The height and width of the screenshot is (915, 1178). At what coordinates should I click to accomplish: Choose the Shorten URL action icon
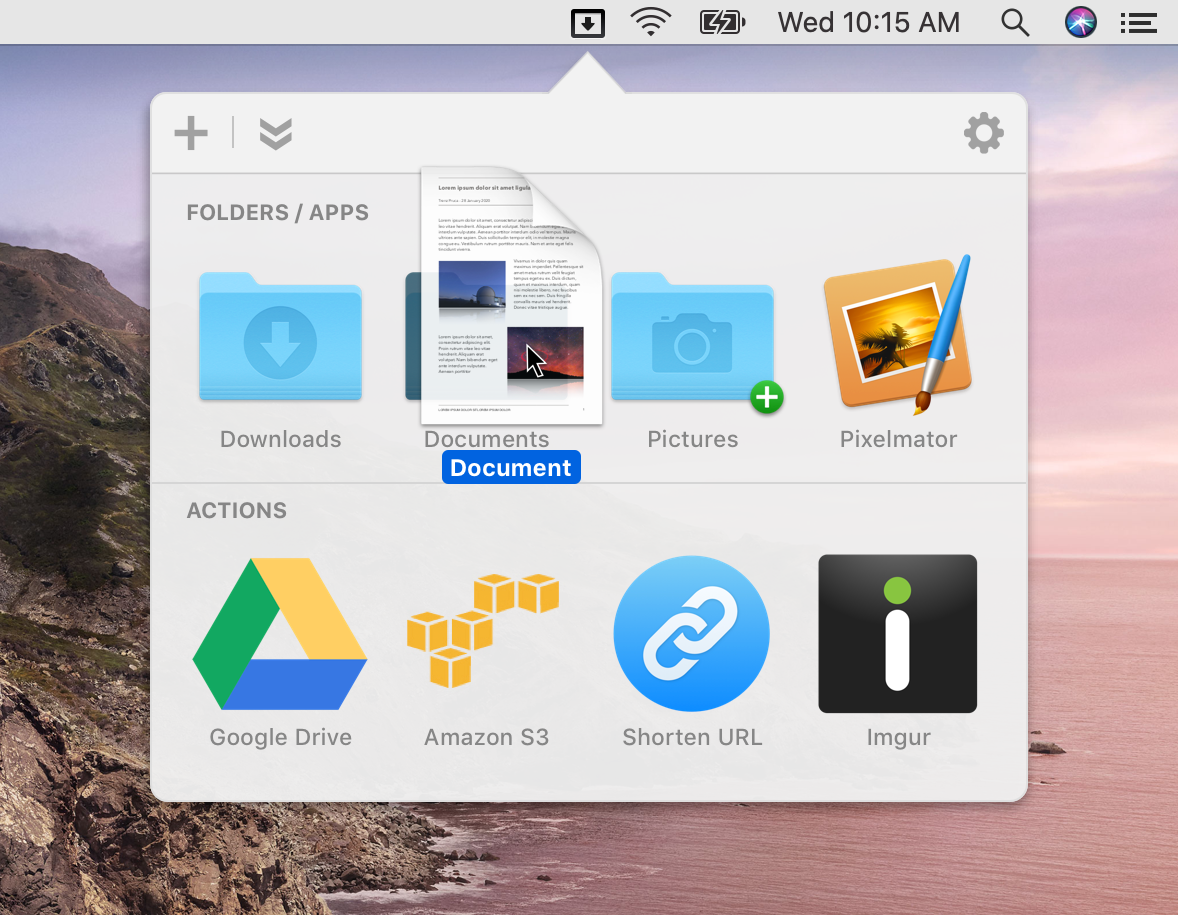pos(692,634)
